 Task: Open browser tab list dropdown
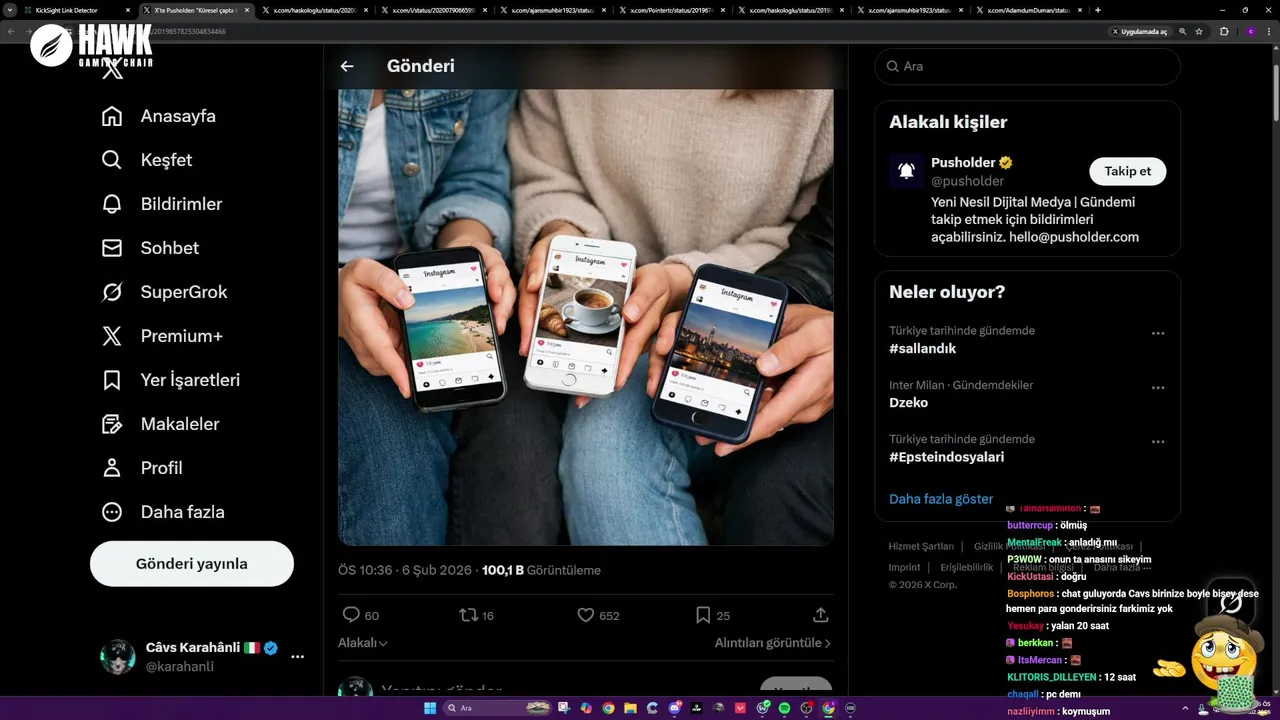9,10
